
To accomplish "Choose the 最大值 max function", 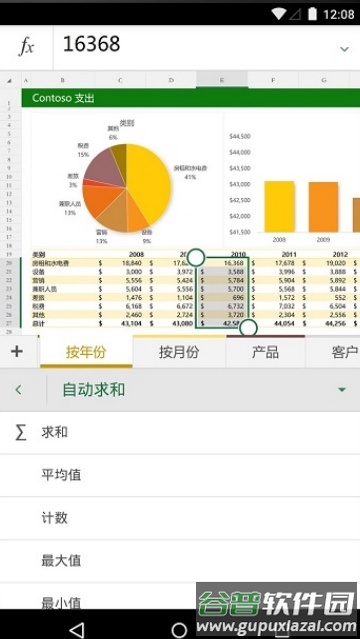I will (x=180, y=561).
